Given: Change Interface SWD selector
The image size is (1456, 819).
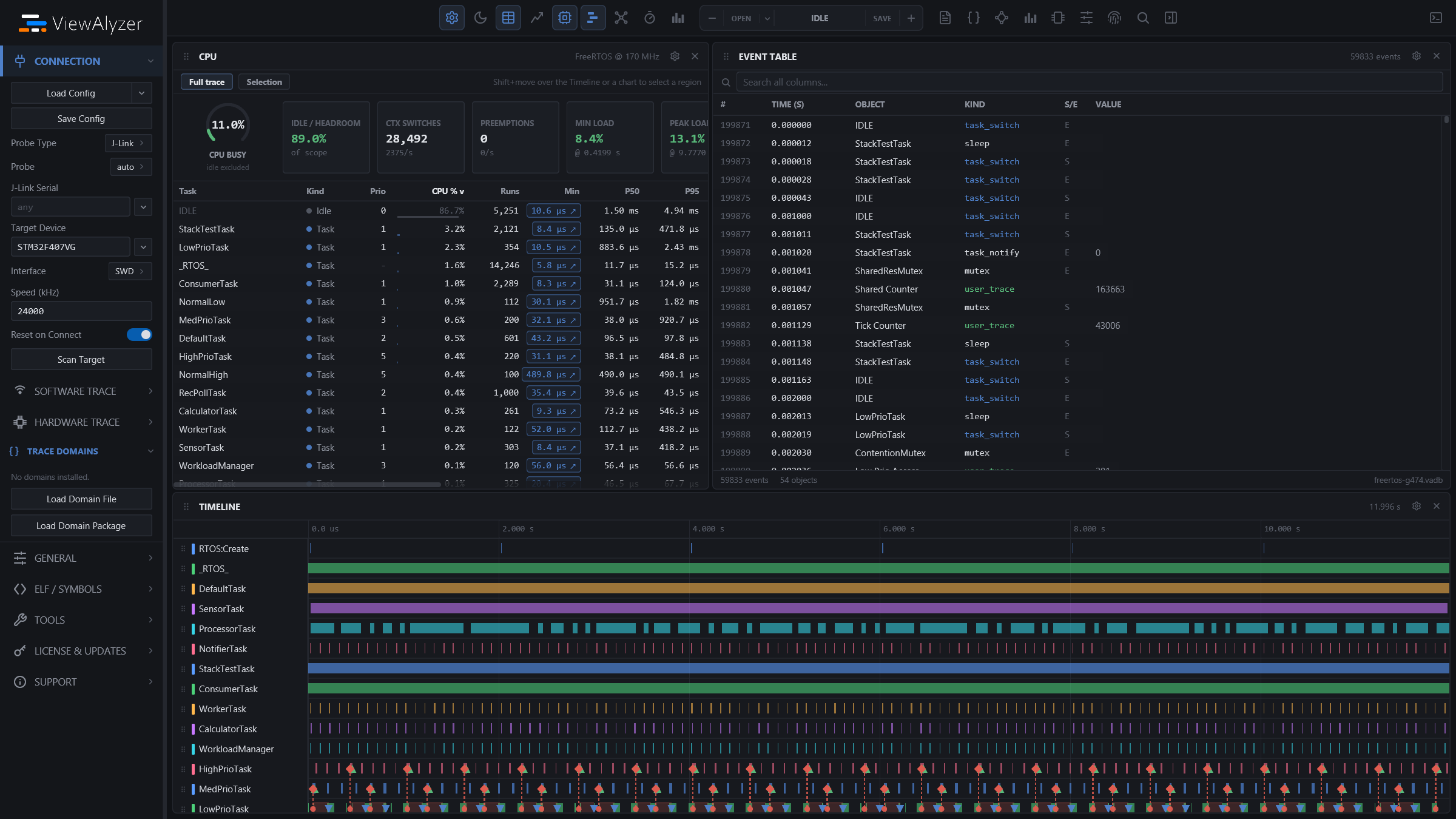Looking at the screenshot, I should pos(130,271).
